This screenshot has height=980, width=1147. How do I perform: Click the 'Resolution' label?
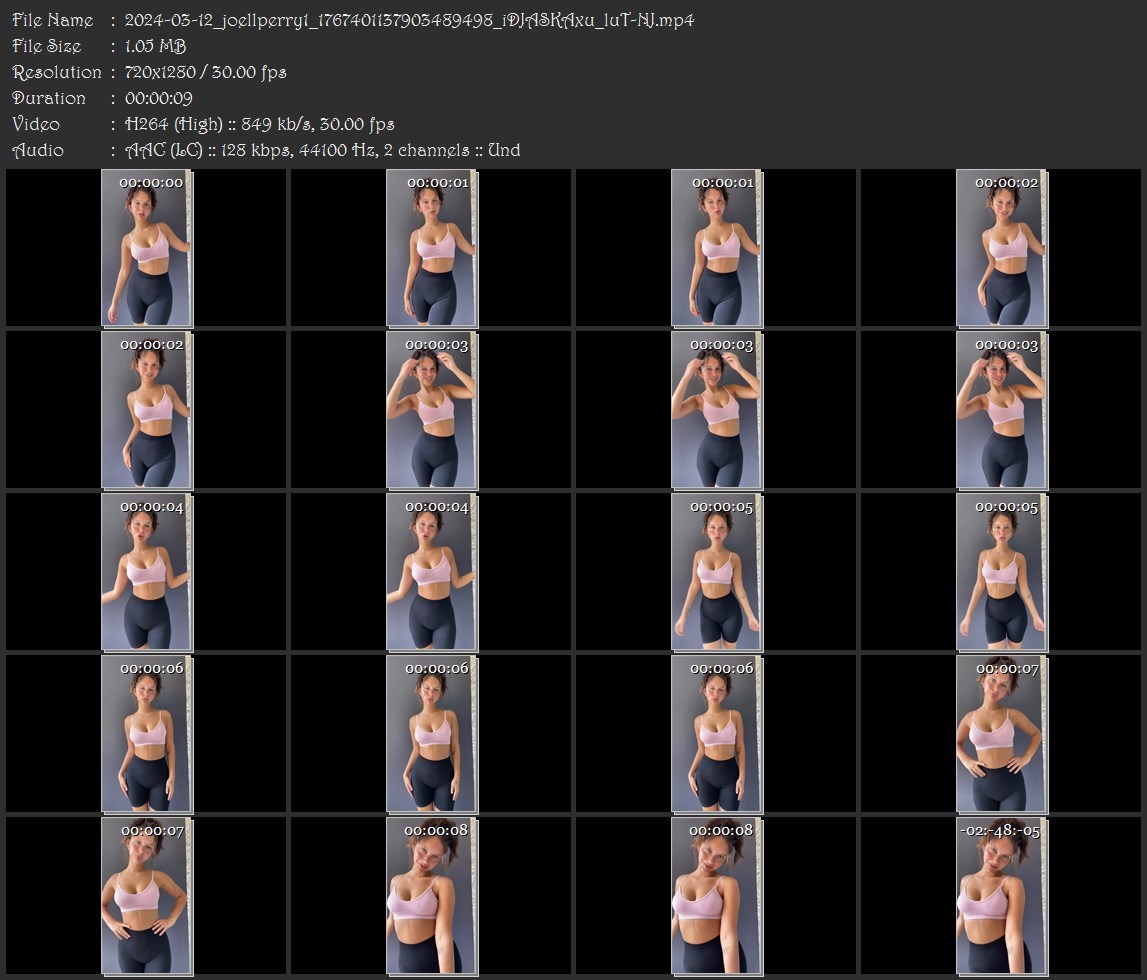[57, 72]
